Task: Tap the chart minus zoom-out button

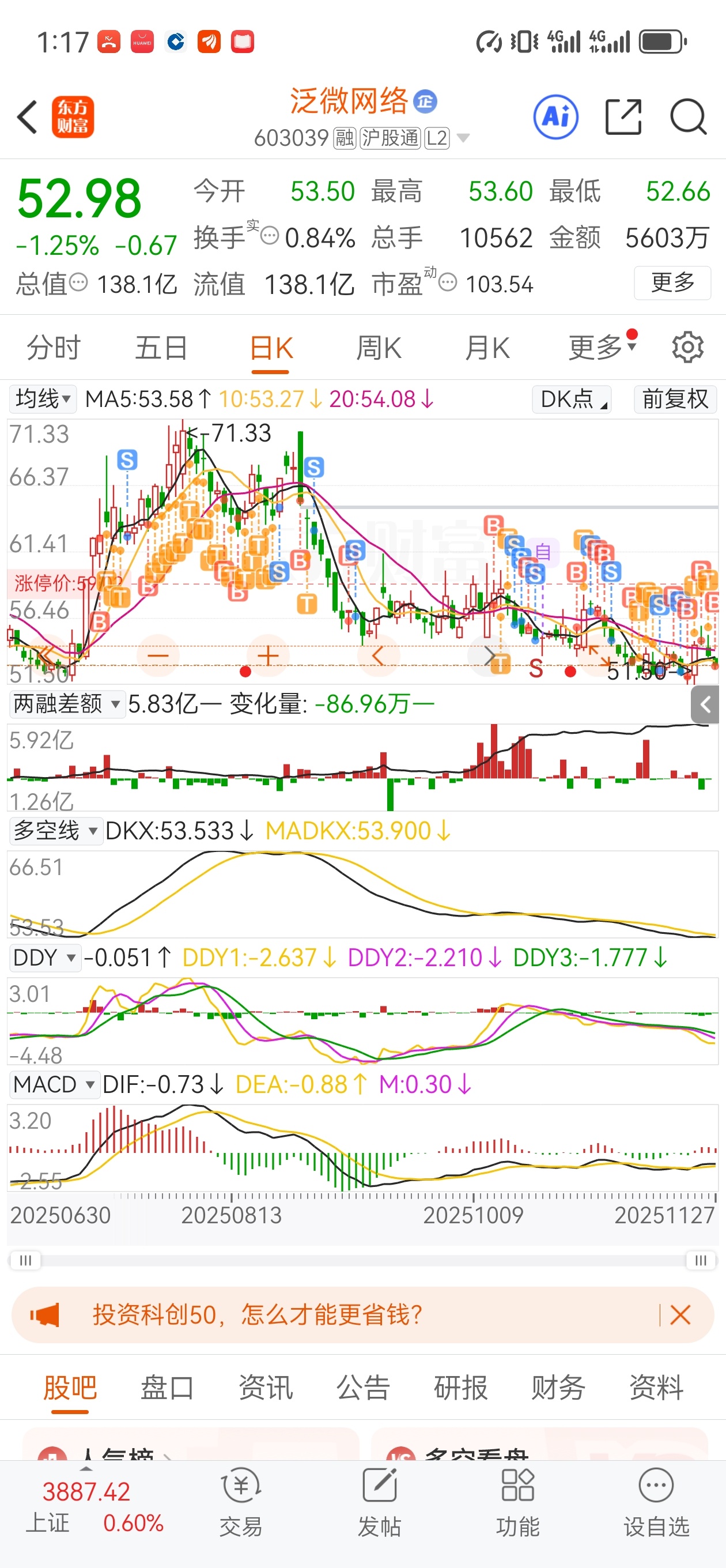Action: 158,655
